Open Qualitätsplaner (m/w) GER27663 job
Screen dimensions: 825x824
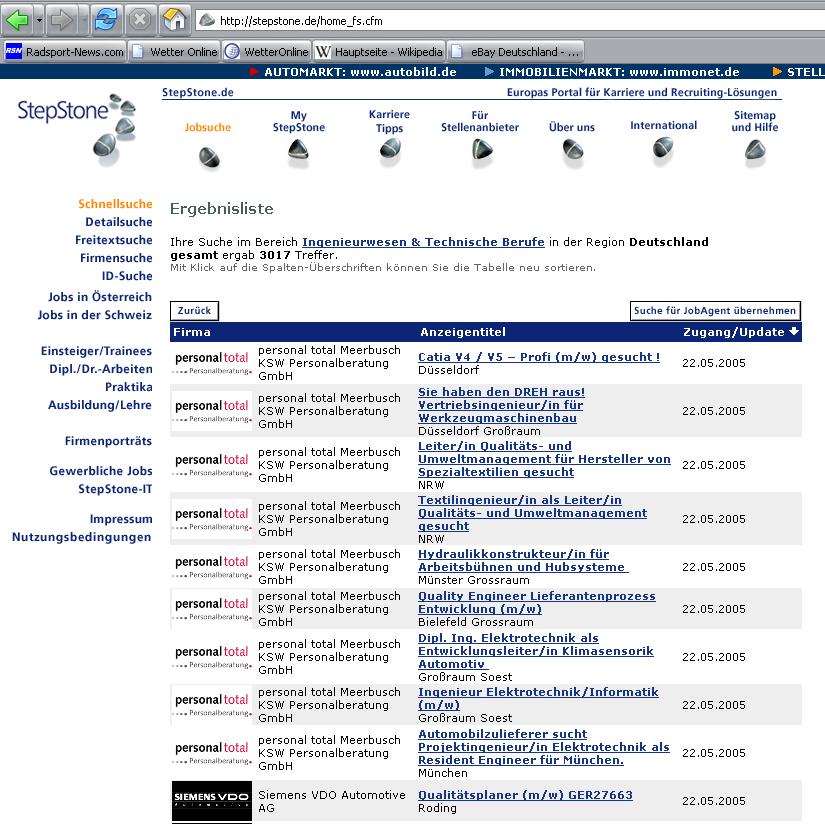525,795
